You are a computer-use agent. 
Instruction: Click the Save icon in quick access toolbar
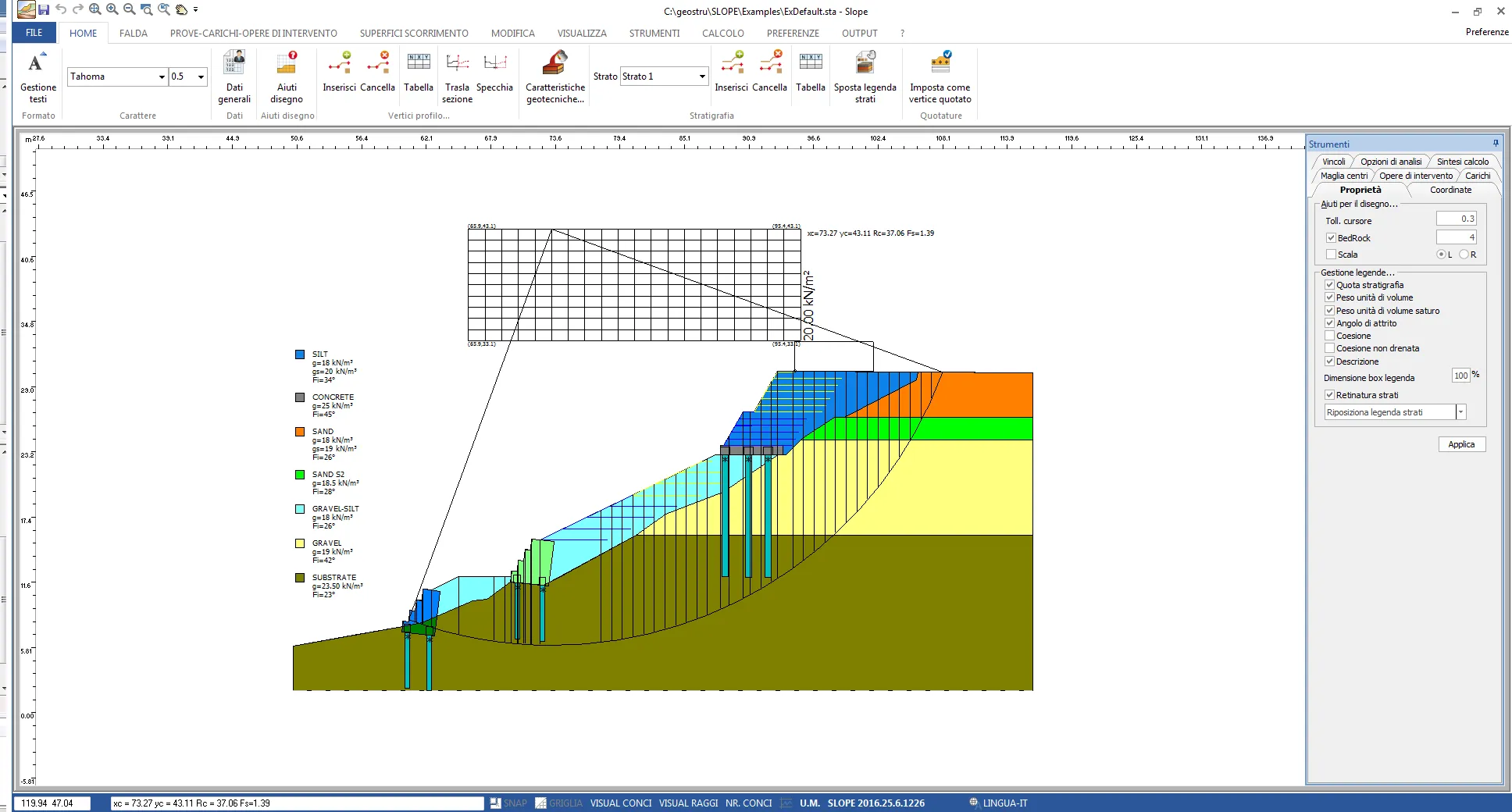coord(44,10)
